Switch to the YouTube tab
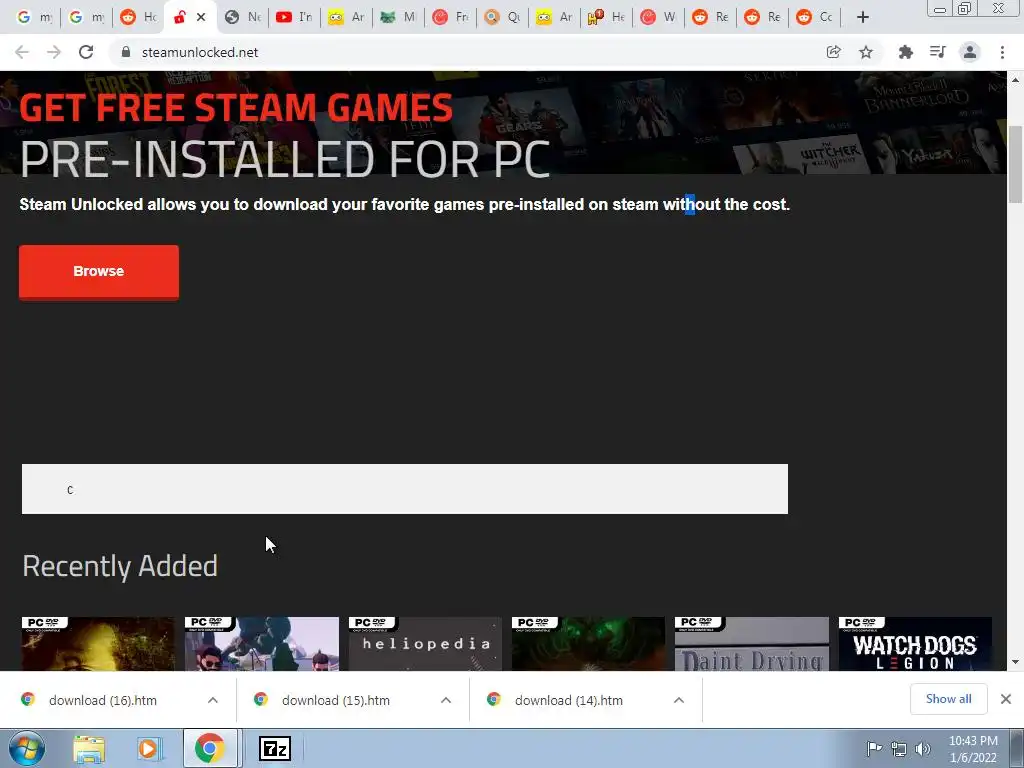 click(x=293, y=18)
